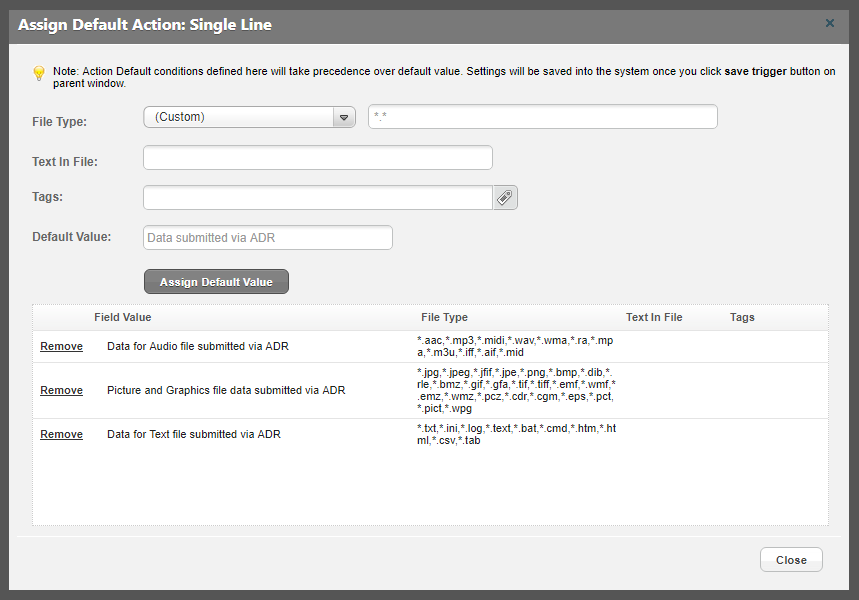Click the text extensions list starting *.txt
This screenshot has width=859, height=600.
(x=517, y=434)
